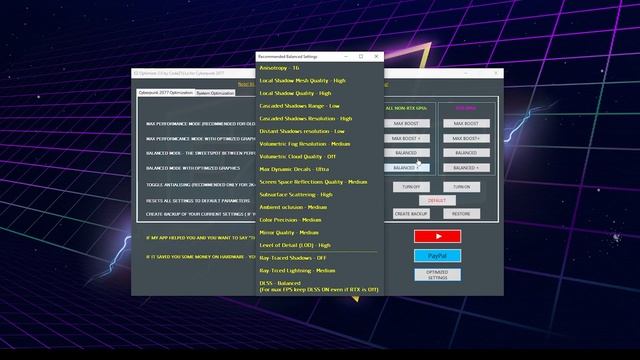Apply MAX BOOST+ in the RTX GPUs column
Viewport: 640px width, 360px height.
pyautogui.click(x=466, y=138)
